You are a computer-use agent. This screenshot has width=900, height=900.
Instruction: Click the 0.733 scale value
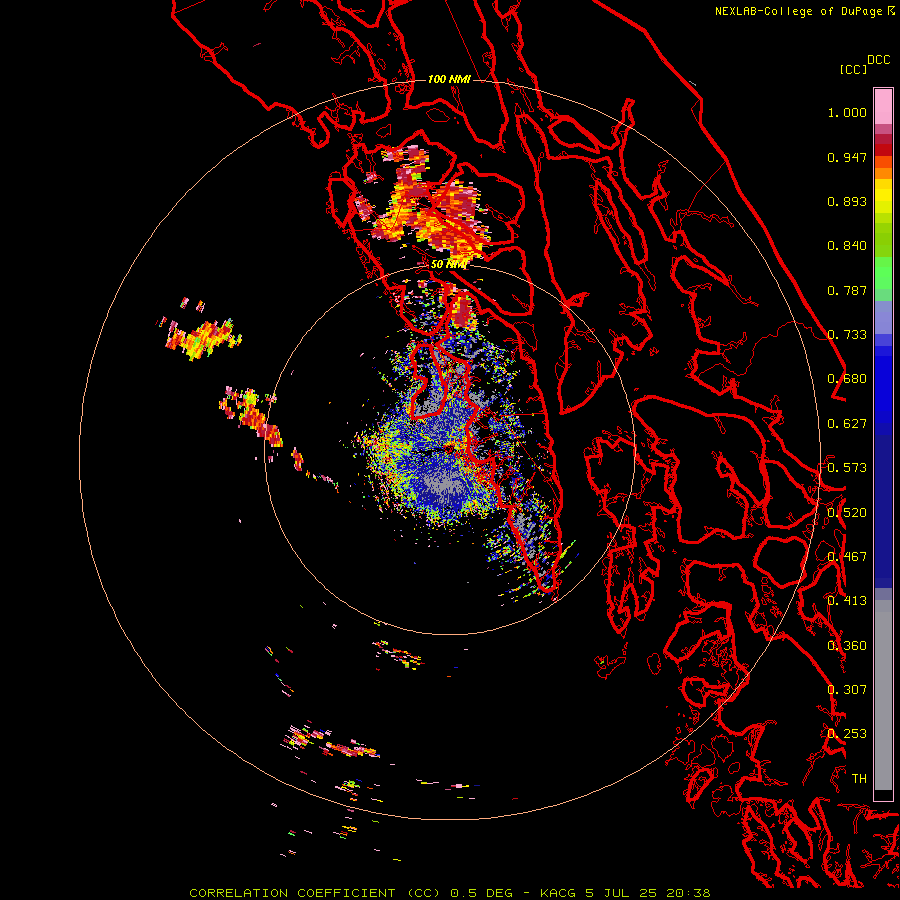coord(847,335)
